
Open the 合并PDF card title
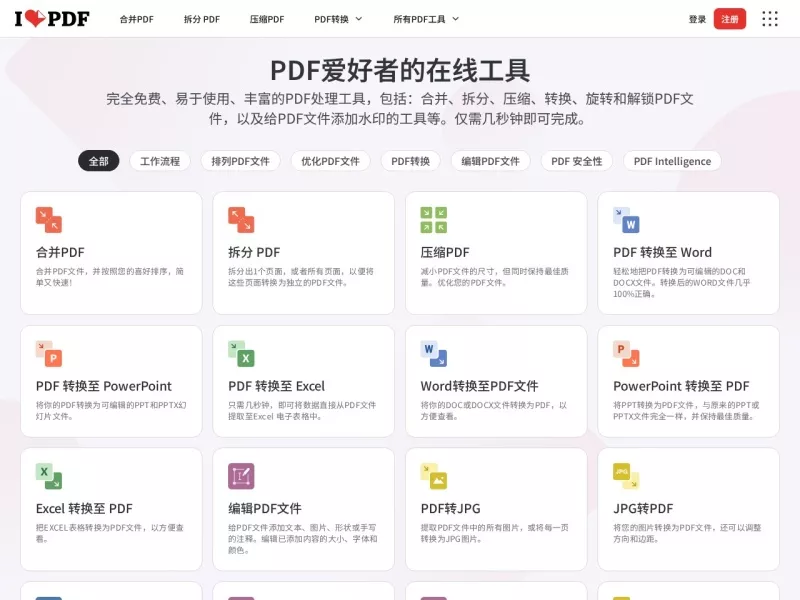60,253
